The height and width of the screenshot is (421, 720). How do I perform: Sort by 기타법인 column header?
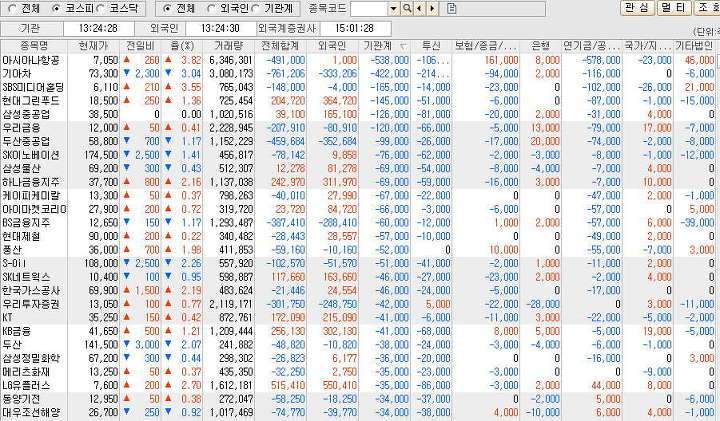pyautogui.click(x=693, y=46)
